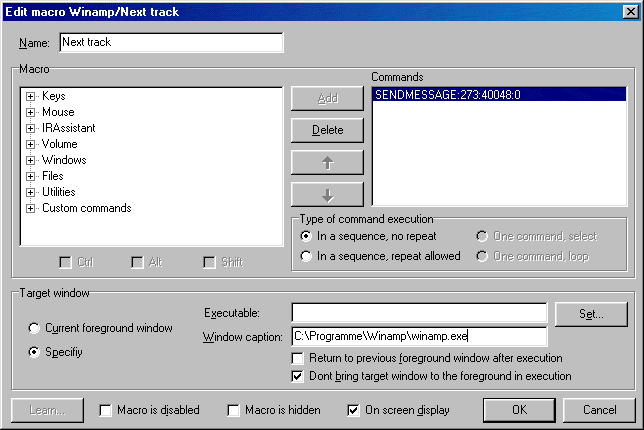Close the Edit macro dialog

(630, 11)
